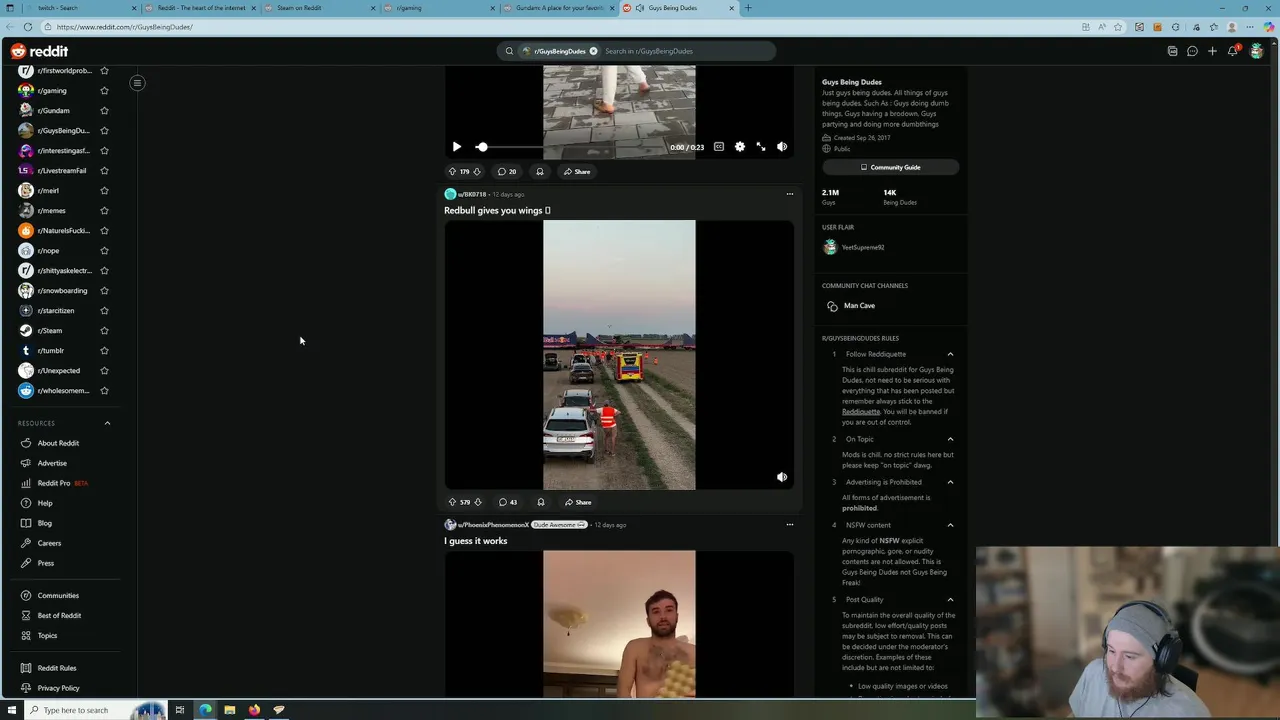This screenshot has height=720, width=1280.
Task: Open 'I guess it works' post title
Action: click(x=476, y=541)
